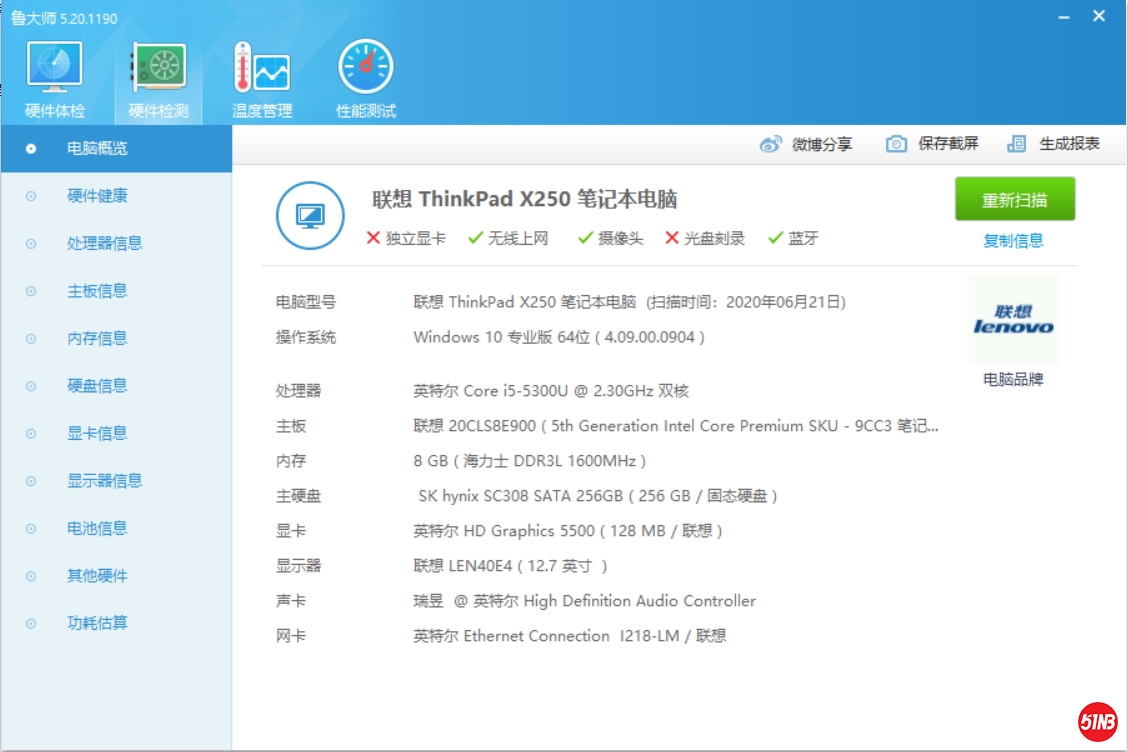Select 电脑概览 in the sidebar
Viewport: 1128px width, 752px height.
click(97, 148)
